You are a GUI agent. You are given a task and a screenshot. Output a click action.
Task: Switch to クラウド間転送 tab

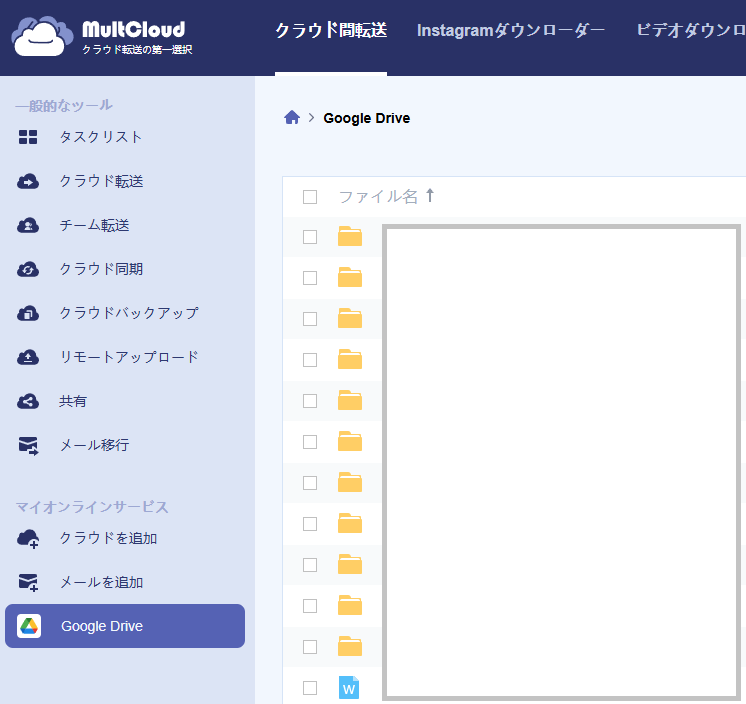pyautogui.click(x=330, y=30)
